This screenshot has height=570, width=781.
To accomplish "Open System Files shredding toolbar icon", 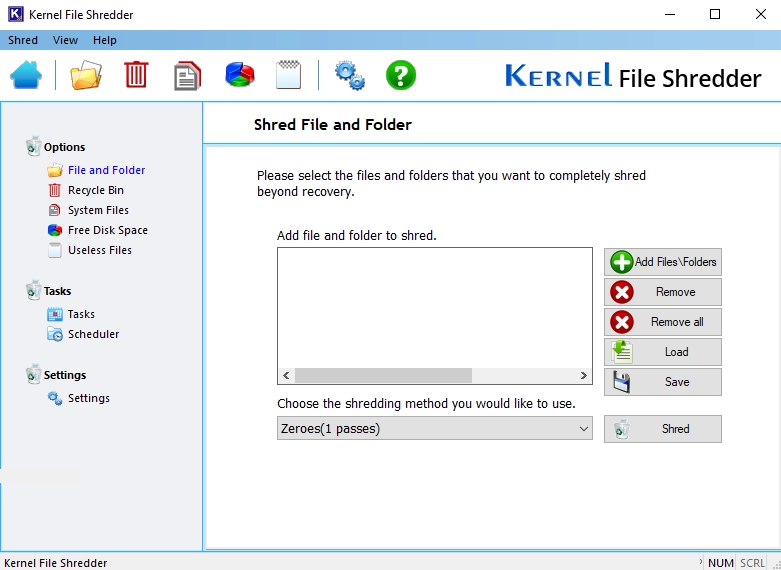I will 187,76.
